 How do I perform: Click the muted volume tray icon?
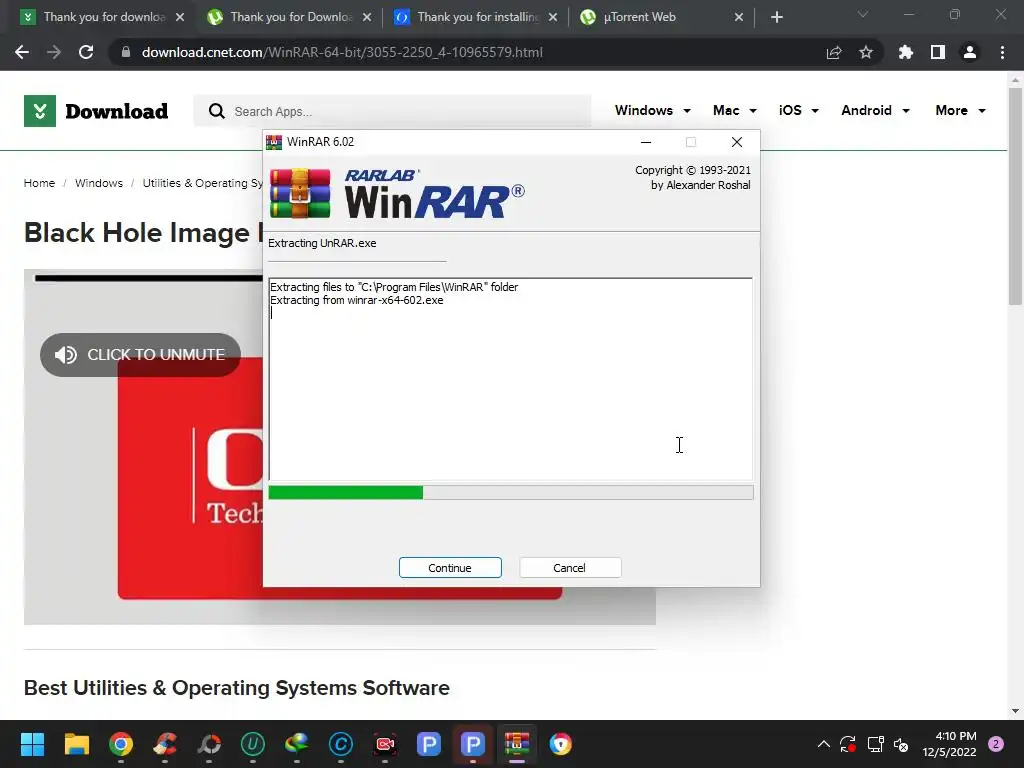tap(901, 744)
